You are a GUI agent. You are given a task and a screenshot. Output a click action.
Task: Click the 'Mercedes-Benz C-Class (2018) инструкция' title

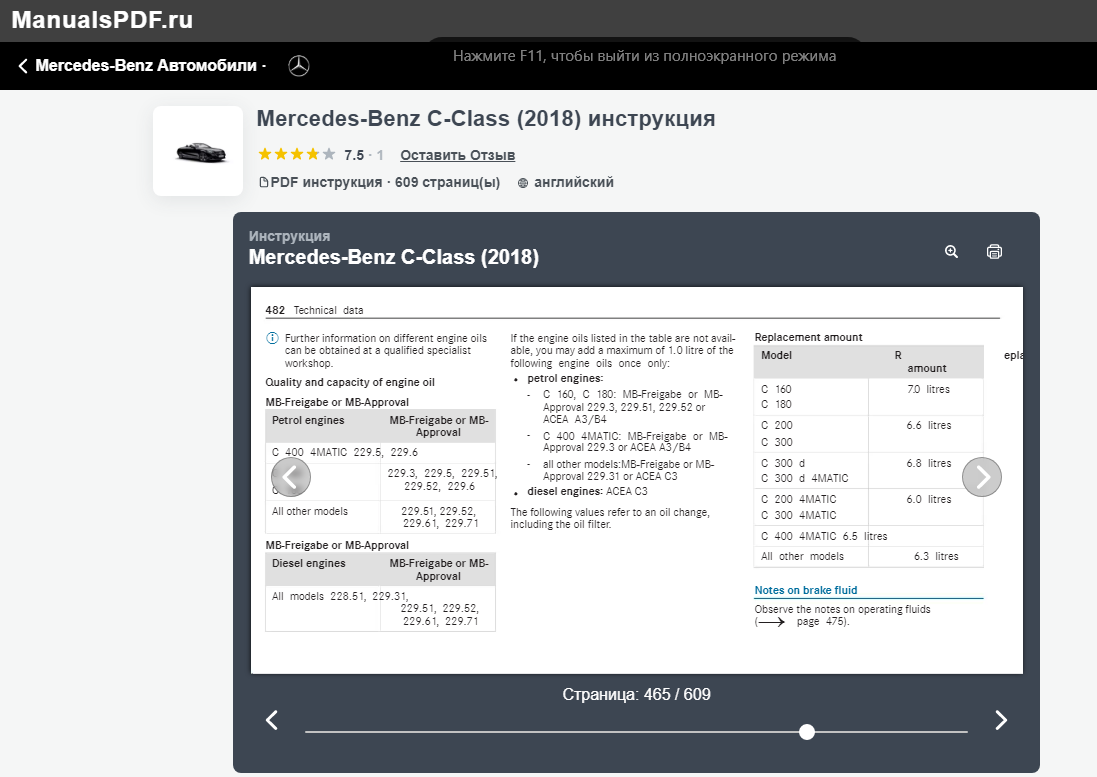pos(486,118)
